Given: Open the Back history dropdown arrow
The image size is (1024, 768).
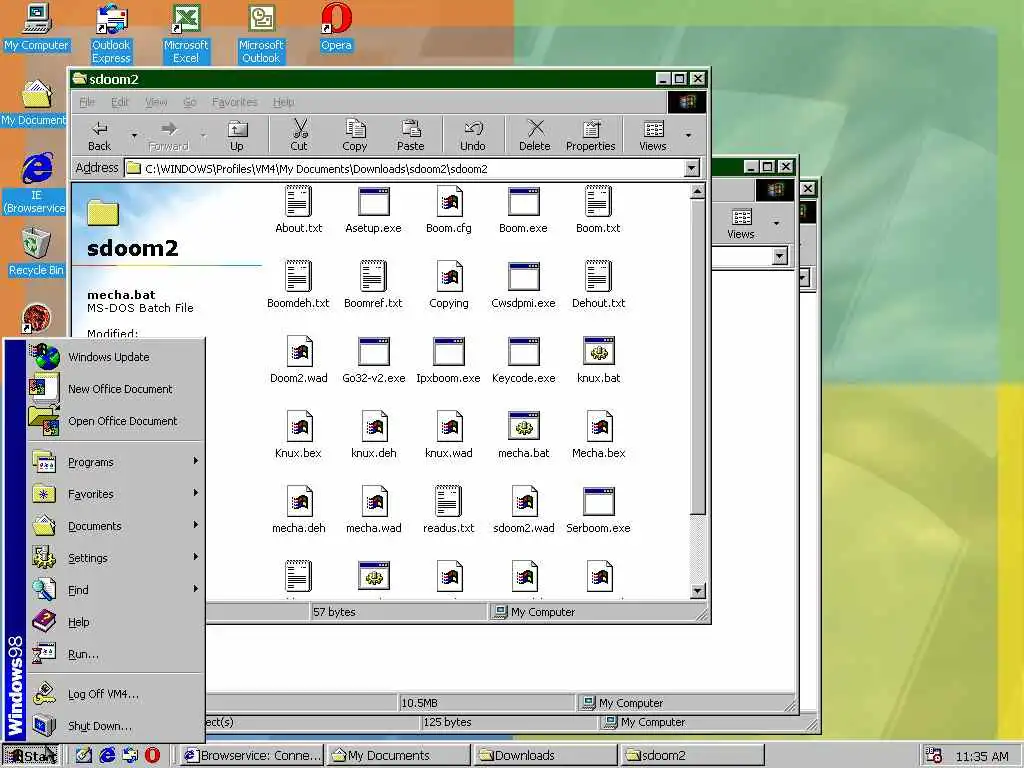Looking at the screenshot, I should point(134,135).
